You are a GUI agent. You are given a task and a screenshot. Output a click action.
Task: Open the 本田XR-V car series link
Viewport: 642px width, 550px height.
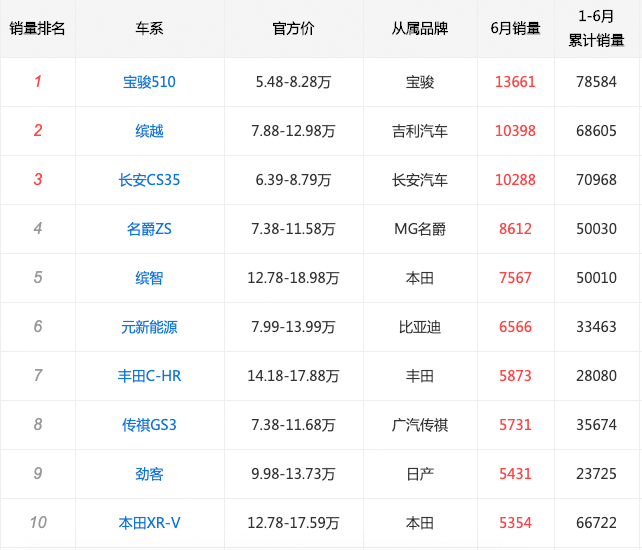149,523
